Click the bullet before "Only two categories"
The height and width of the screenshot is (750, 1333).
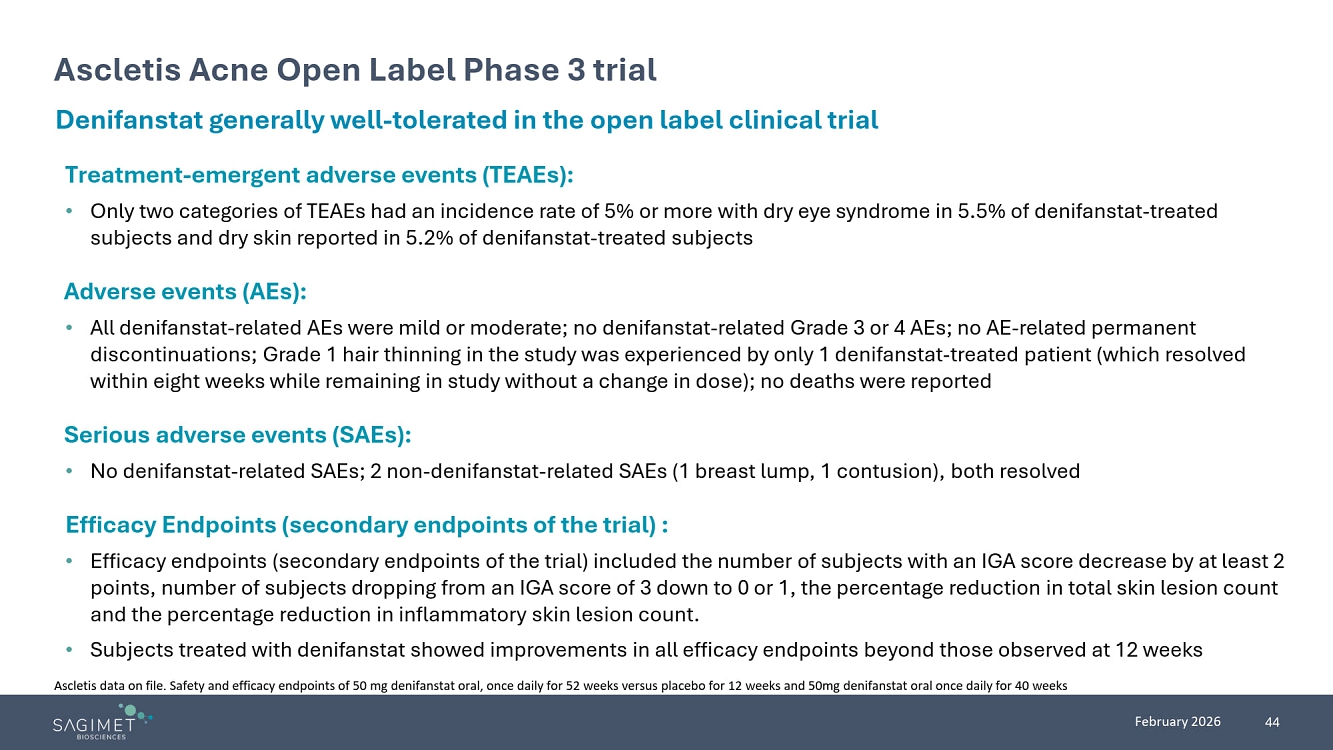point(68,212)
